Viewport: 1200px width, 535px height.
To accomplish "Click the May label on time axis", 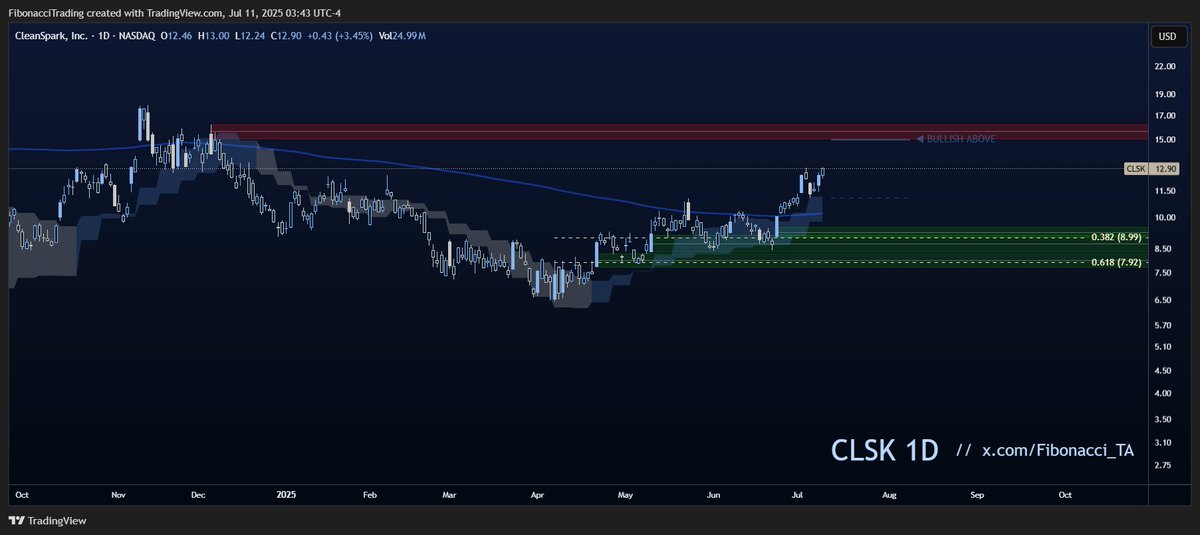I will point(626,495).
